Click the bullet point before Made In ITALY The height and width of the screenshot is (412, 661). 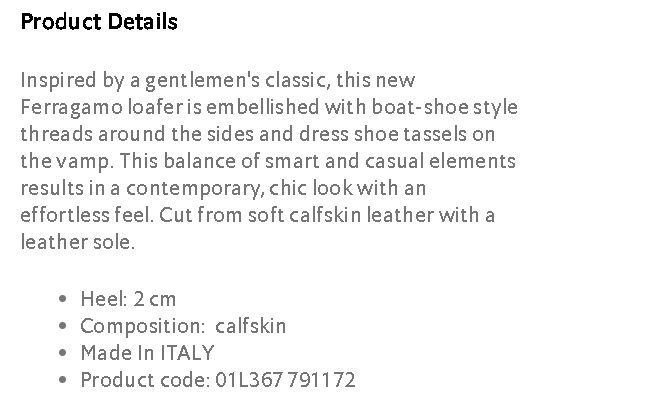(63, 354)
